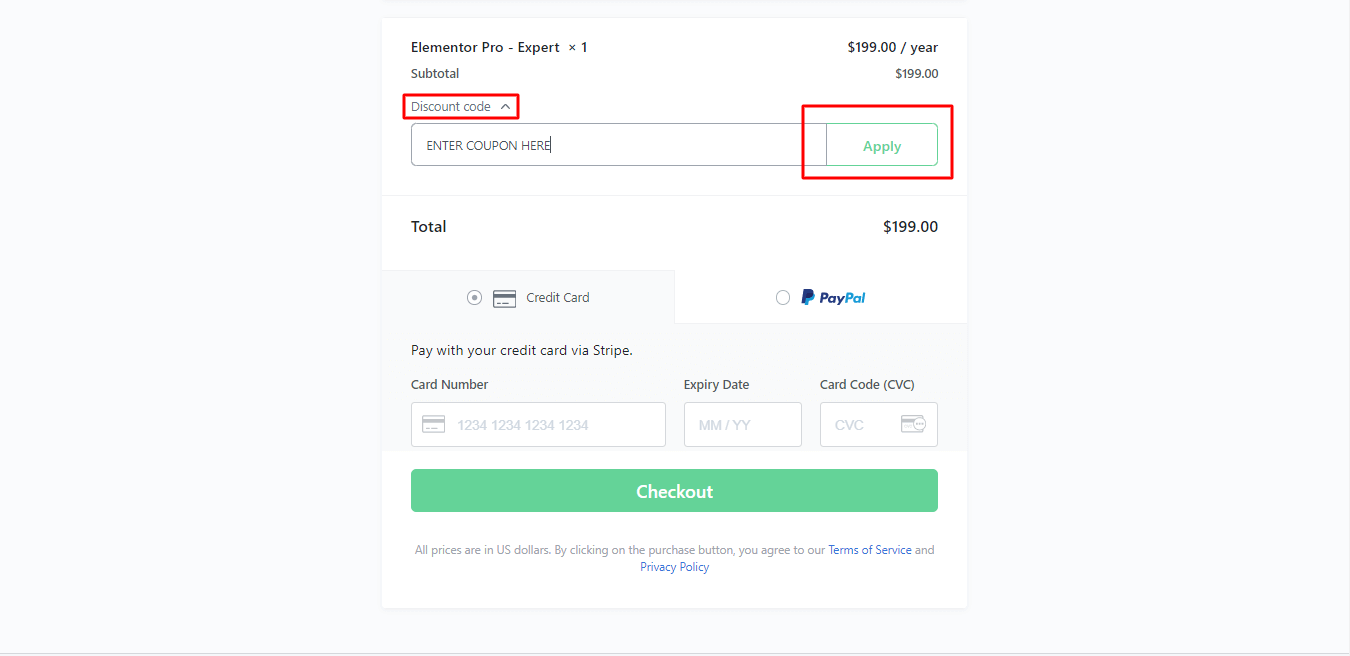Click the PayPal logo
Image resolution: width=1350 pixels, height=656 pixels.
(x=834, y=297)
